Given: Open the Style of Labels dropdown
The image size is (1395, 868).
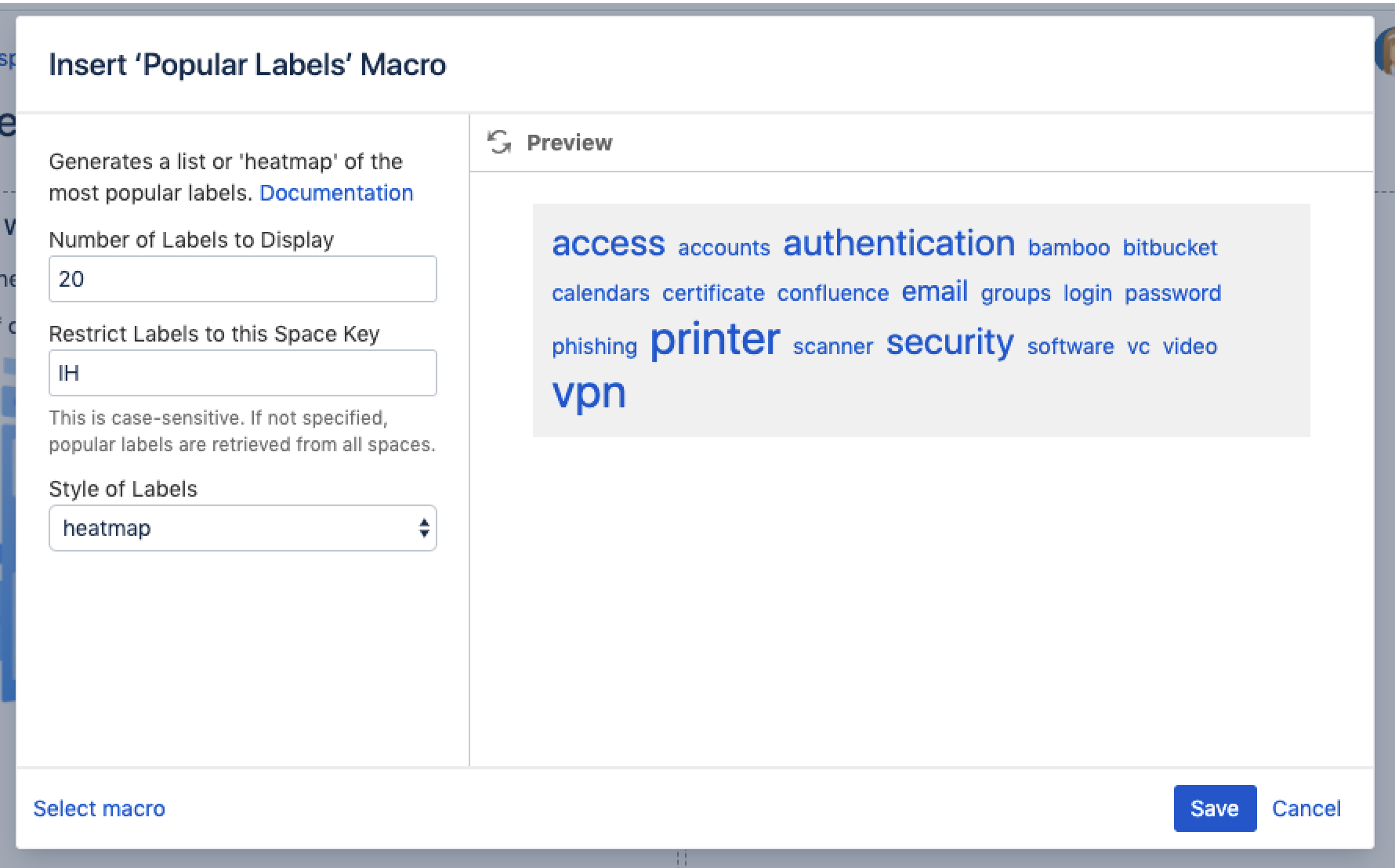Looking at the screenshot, I should point(242,528).
